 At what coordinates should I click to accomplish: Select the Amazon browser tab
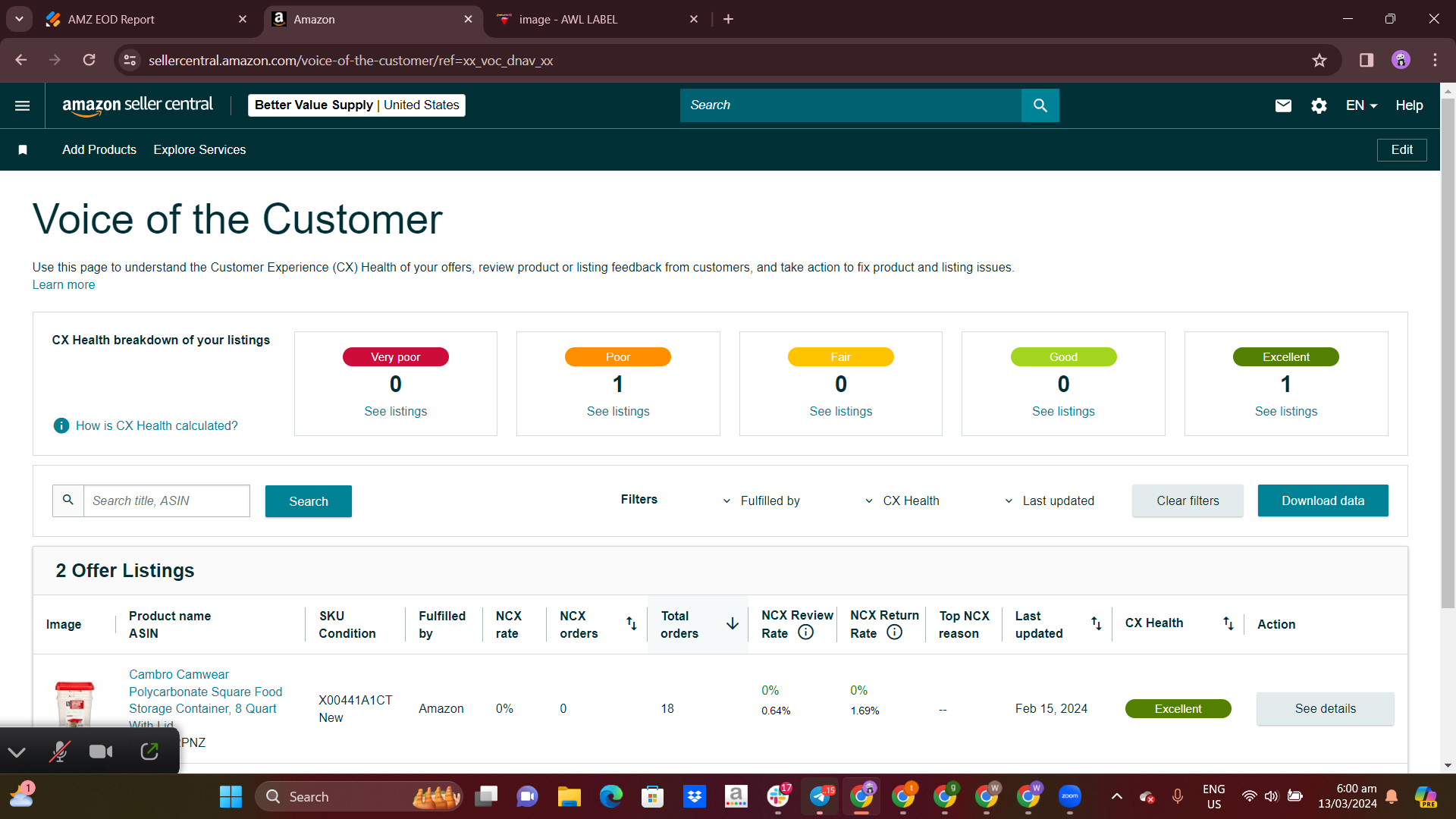(373, 19)
